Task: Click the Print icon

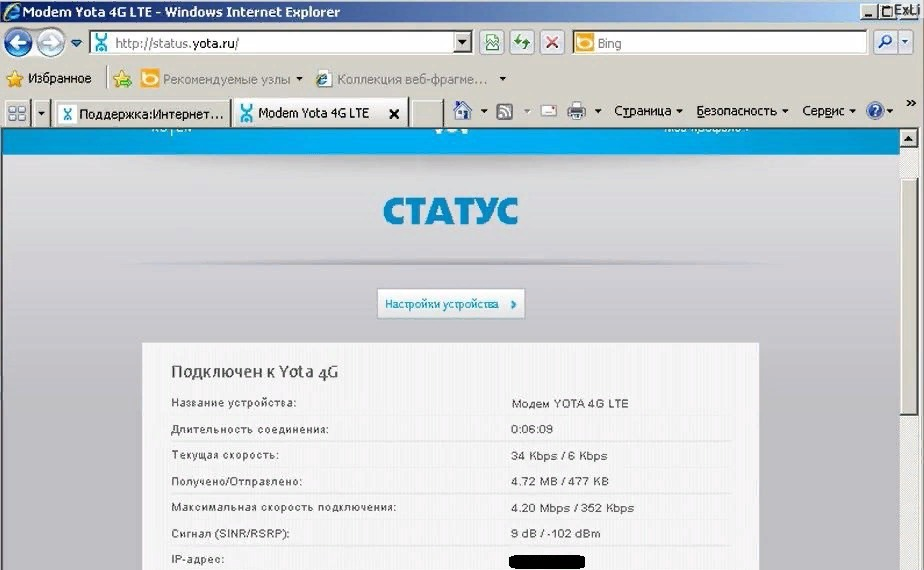Action: [x=576, y=111]
